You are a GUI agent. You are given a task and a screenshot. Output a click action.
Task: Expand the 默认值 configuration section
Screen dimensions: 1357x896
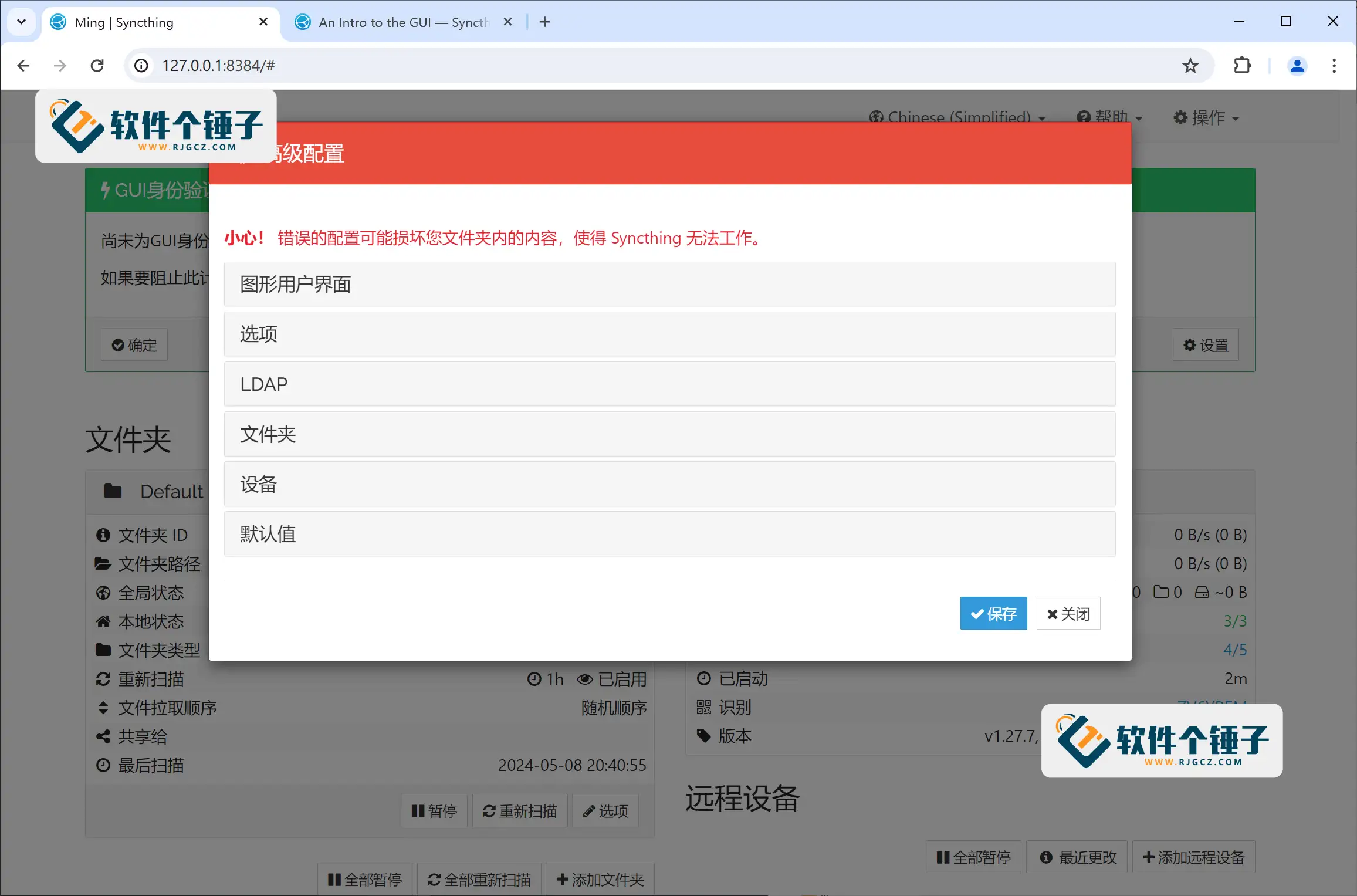[669, 534]
